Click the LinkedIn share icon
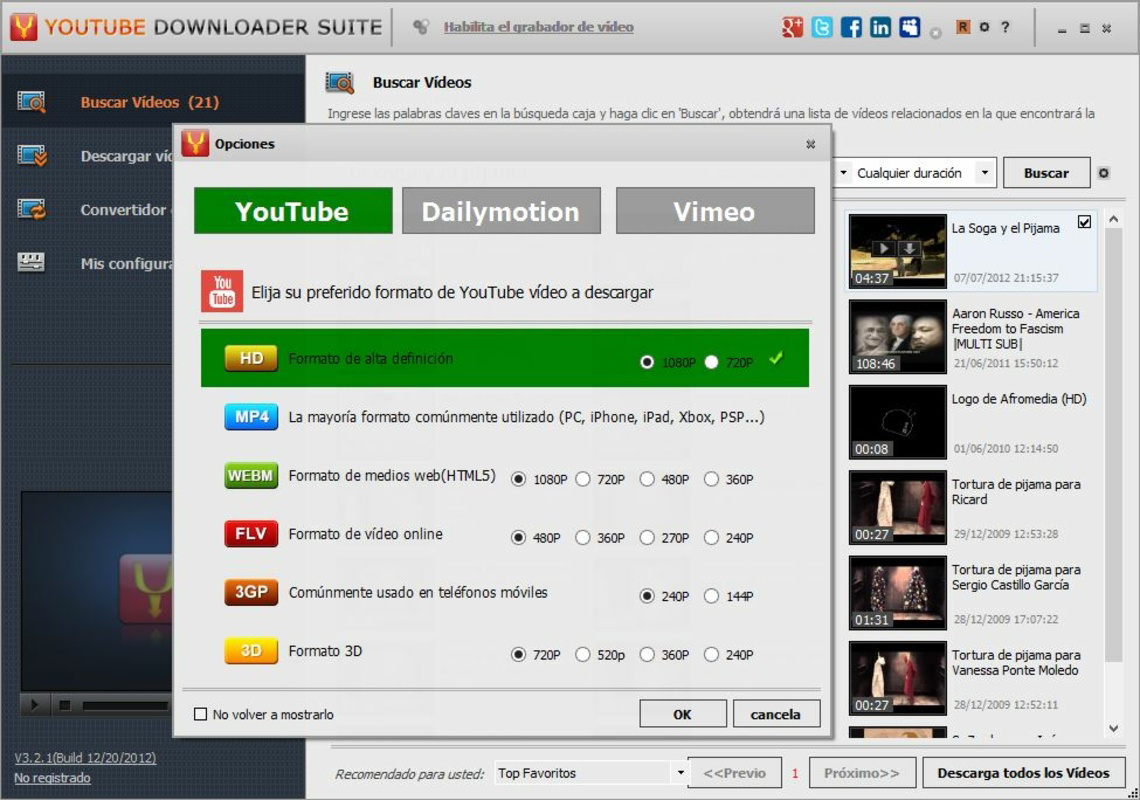Screen dimensions: 1140x800 coord(880,28)
